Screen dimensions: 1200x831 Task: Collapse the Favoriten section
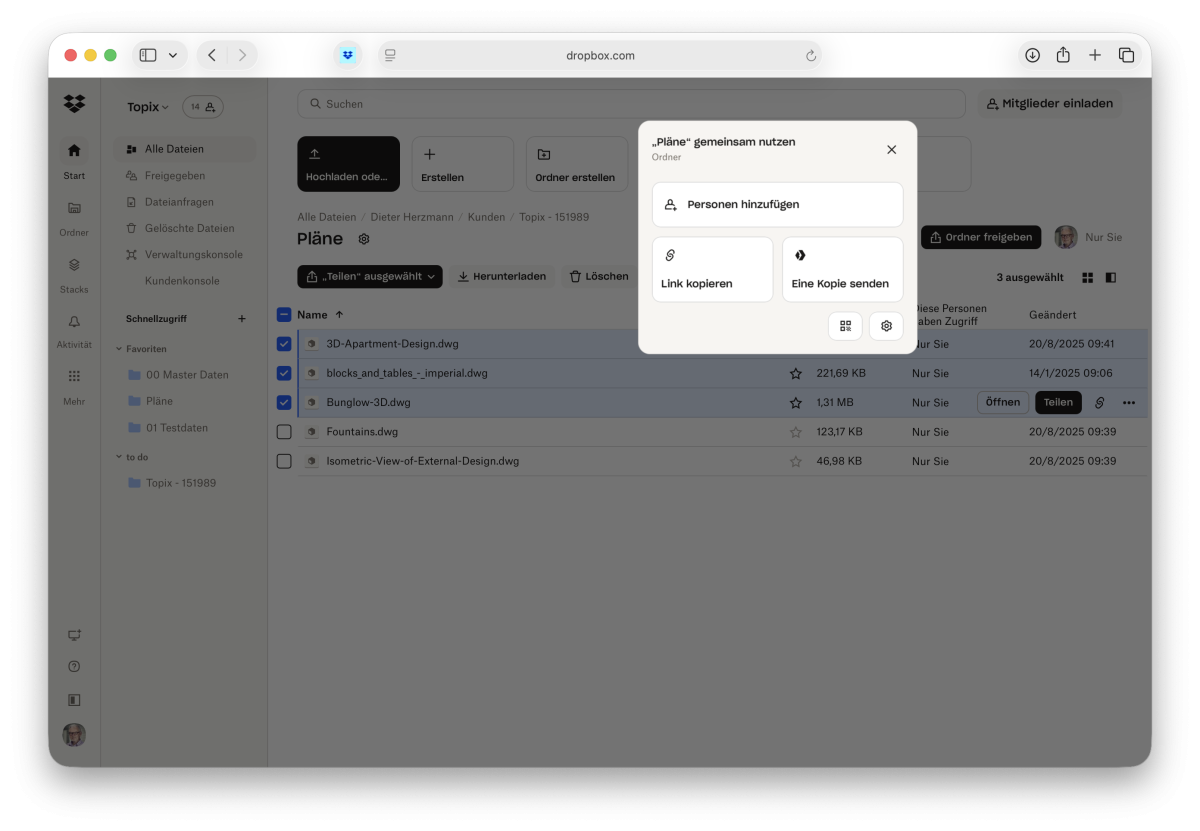119,349
